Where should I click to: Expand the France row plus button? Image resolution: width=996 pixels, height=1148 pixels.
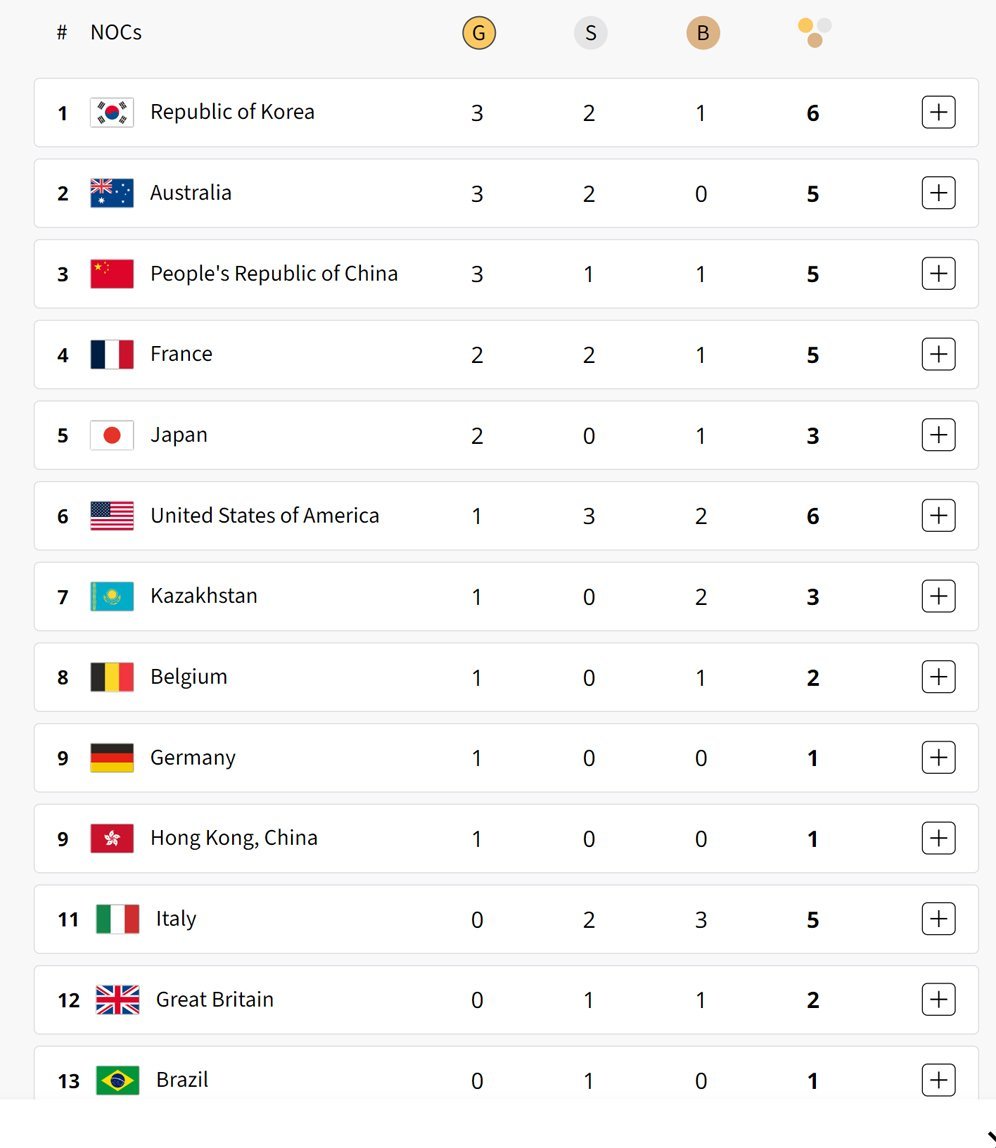point(938,354)
